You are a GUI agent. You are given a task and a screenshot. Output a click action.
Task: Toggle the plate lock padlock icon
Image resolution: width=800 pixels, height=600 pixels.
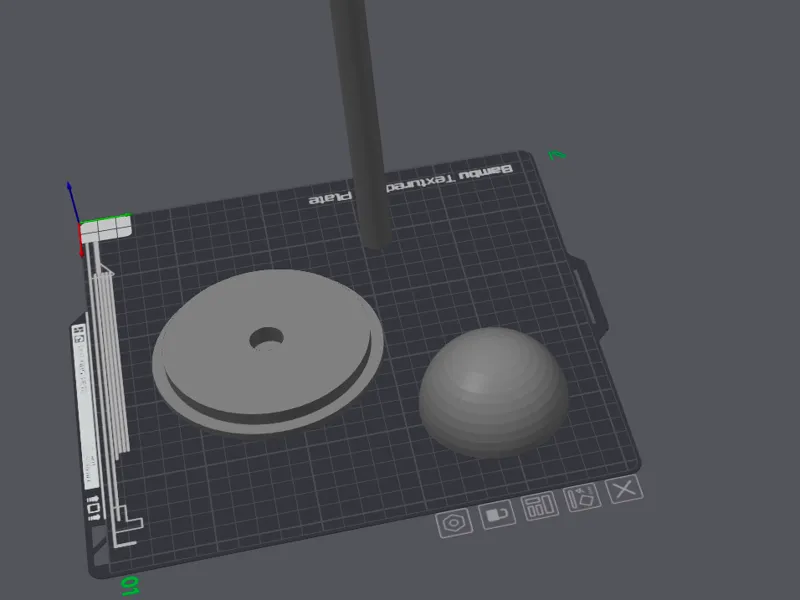(x=497, y=515)
